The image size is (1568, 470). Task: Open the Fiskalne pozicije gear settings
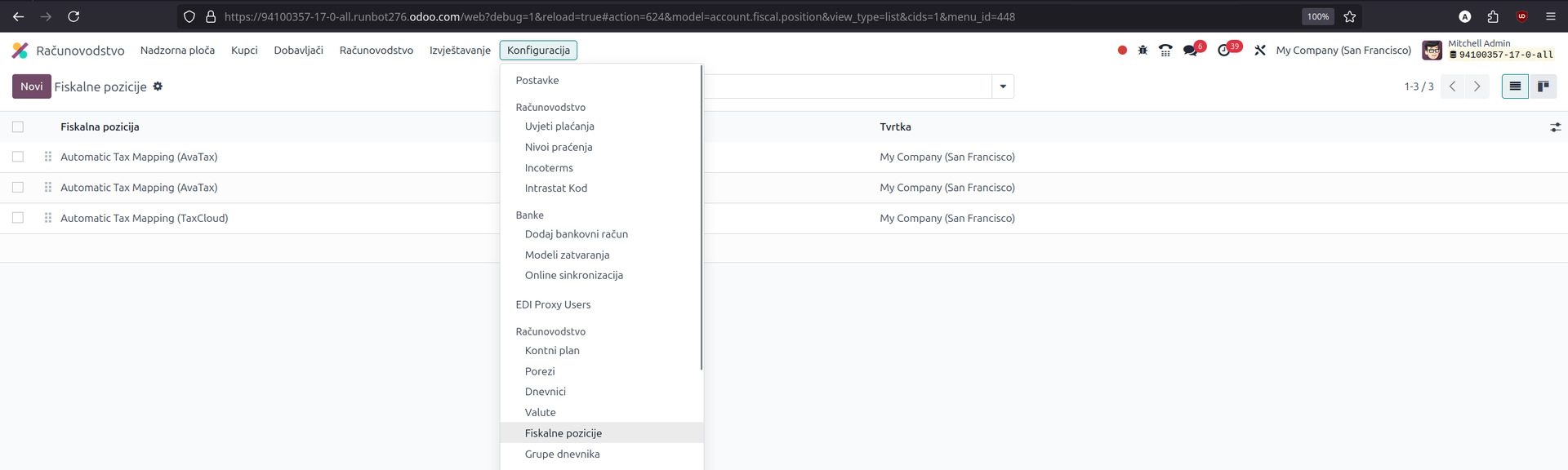point(158,86)
